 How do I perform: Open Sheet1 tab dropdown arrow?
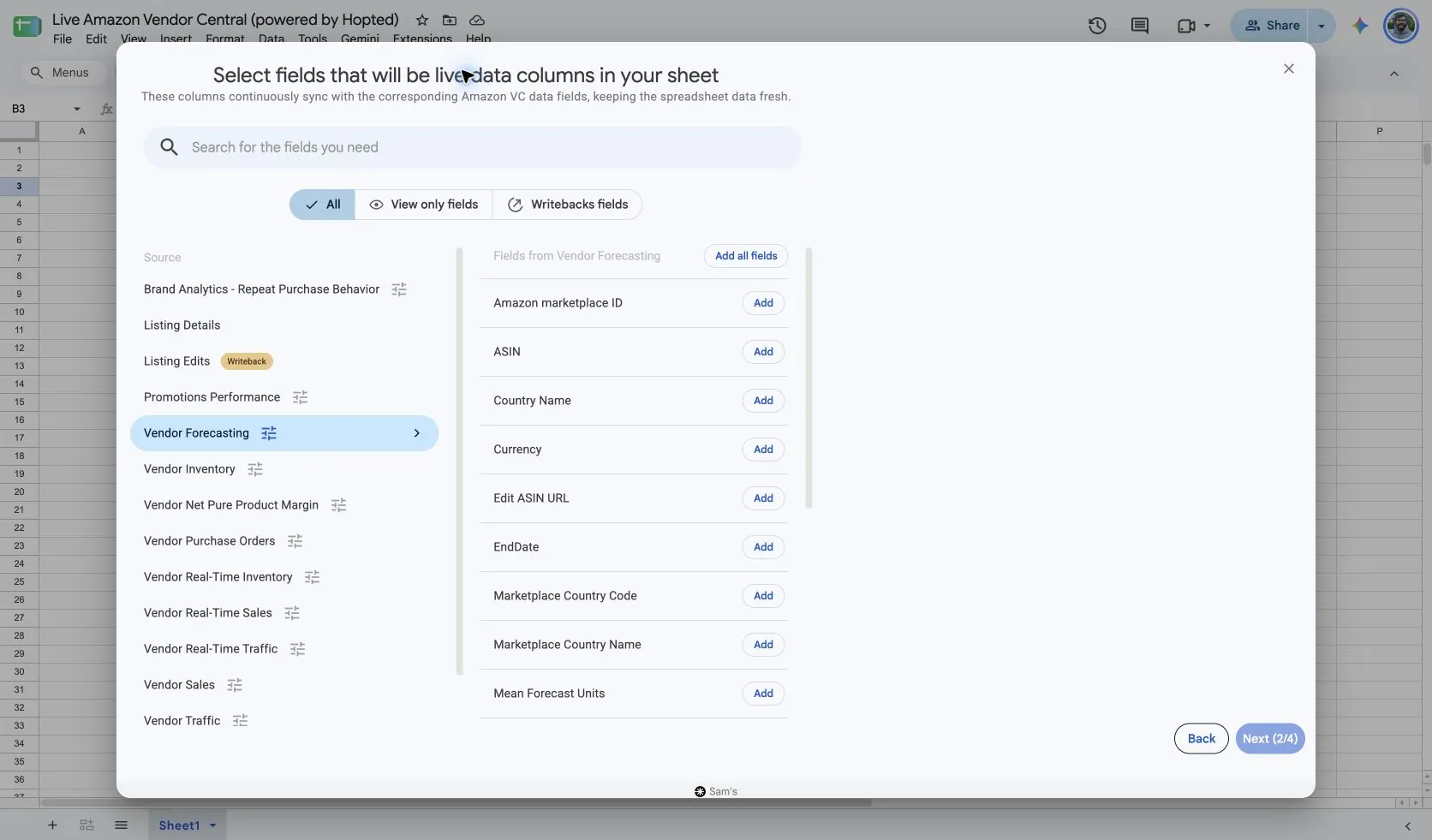point(212,825)
